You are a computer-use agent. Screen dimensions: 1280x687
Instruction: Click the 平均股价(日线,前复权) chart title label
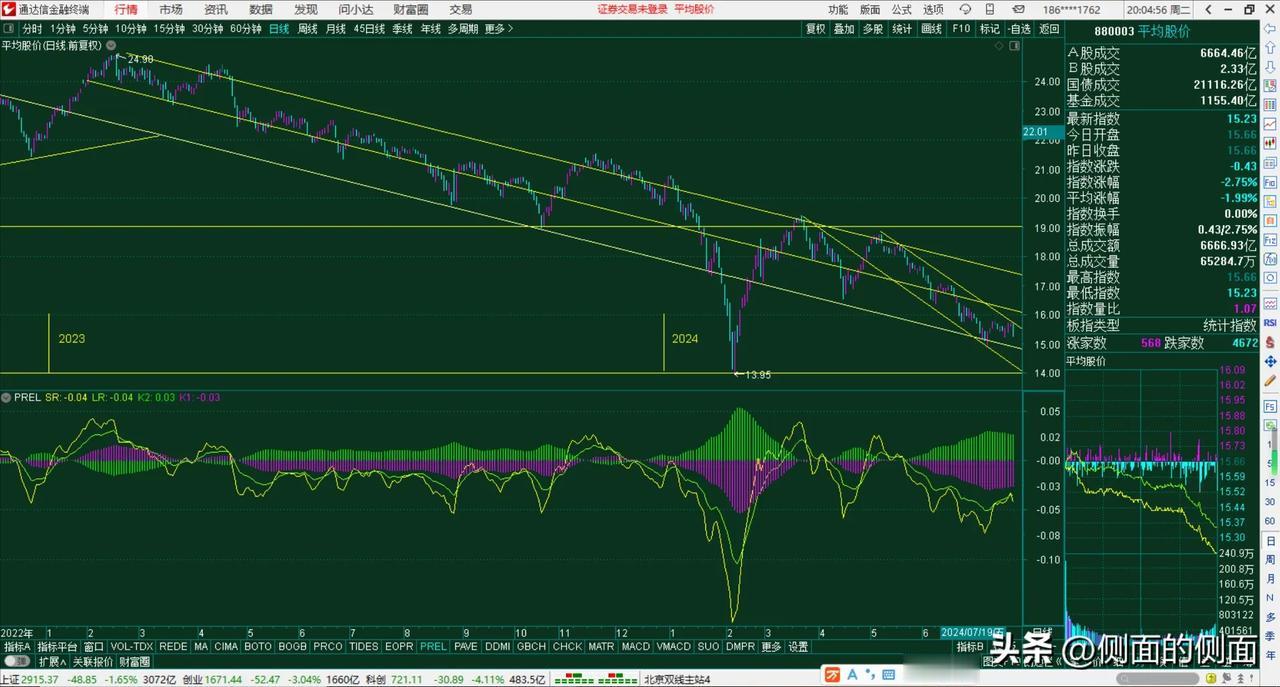tap(52, 45)
